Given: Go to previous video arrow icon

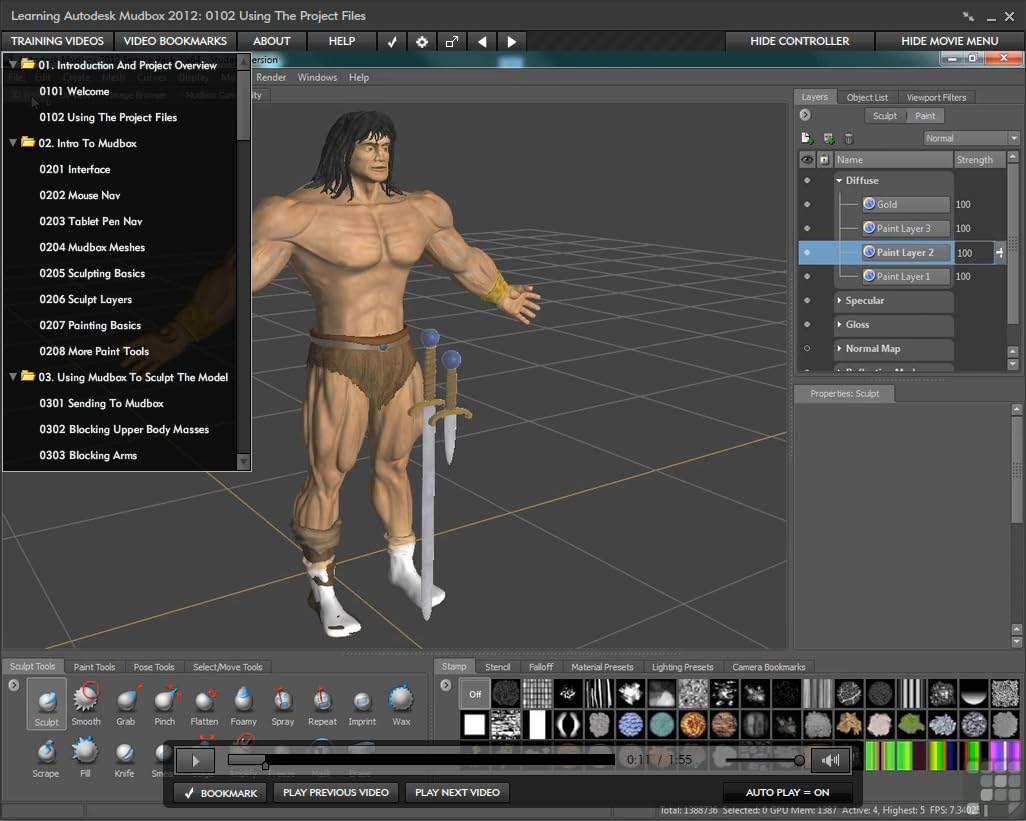Looking at the screenshot, I should coord(482,41).
